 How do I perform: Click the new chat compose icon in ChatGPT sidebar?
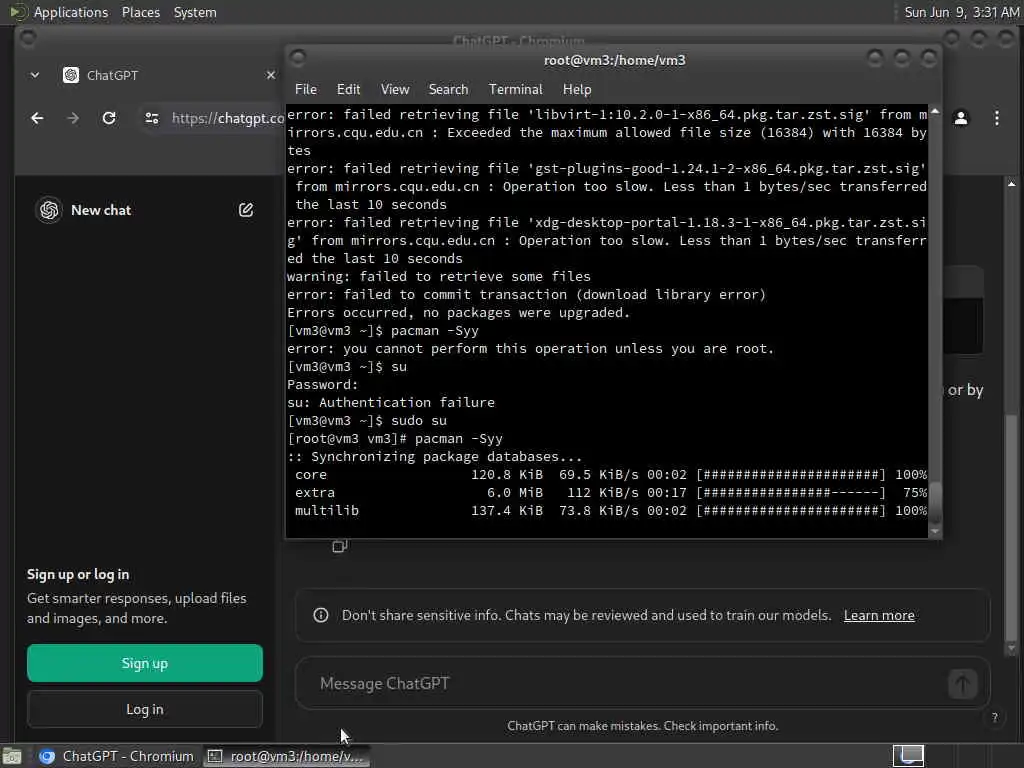(246, 210)
